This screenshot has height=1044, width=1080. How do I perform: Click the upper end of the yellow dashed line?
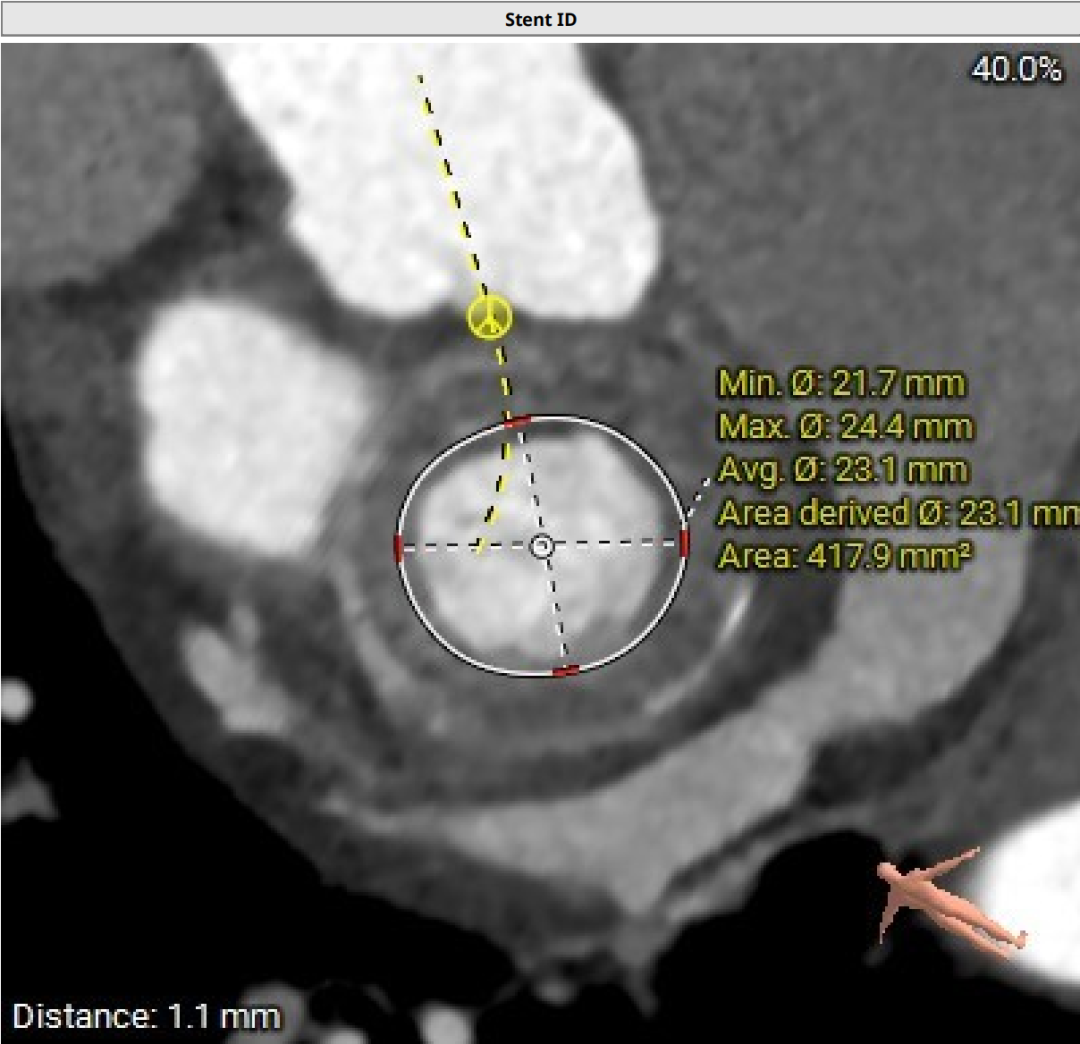pos(421,77)
